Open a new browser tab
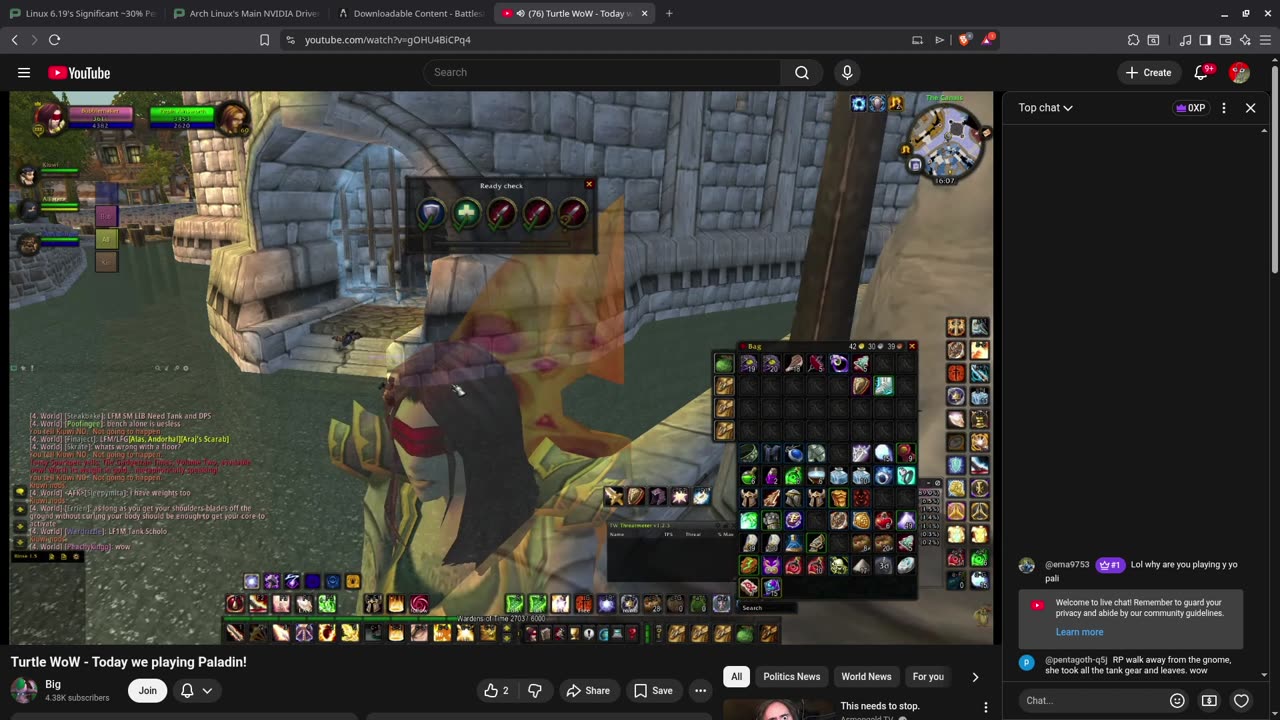 pos(669,13)
